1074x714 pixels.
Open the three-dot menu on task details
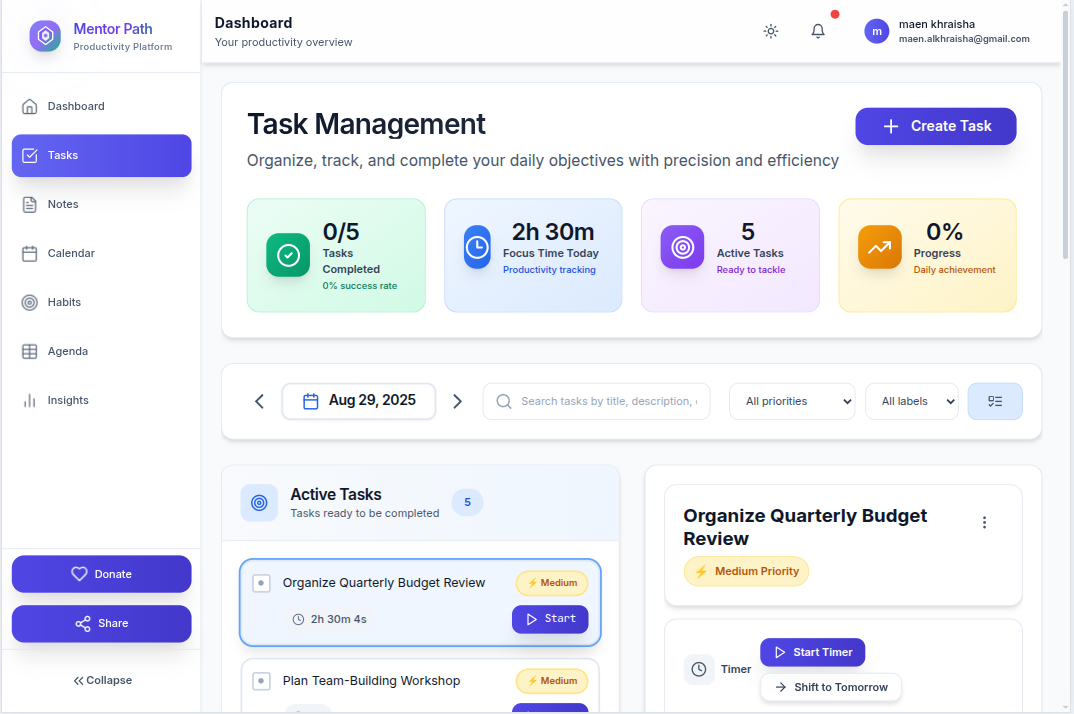click(x=984, y=523)
